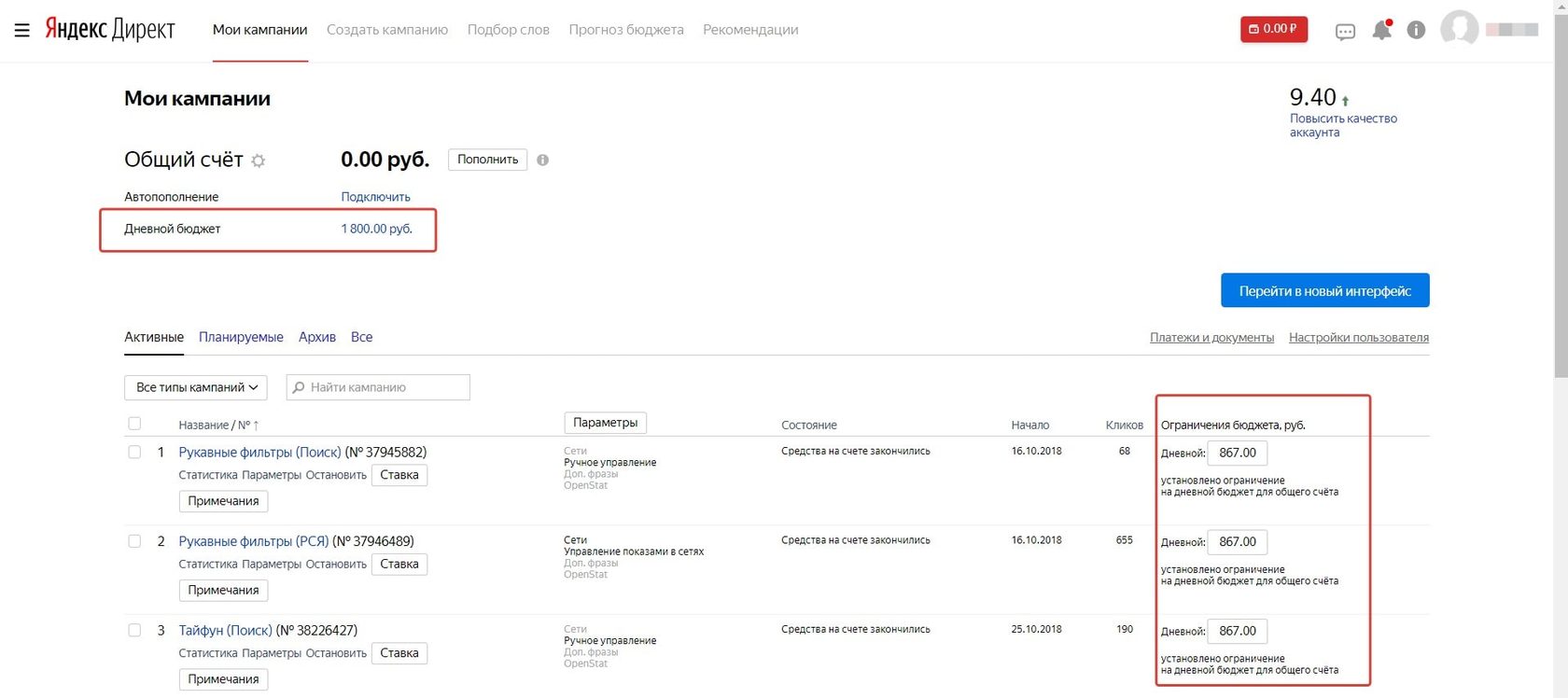Viewport: 1568px width, 698px height.
Task: Open Повысить качество аккаунта link
Action: (1343, 125)
